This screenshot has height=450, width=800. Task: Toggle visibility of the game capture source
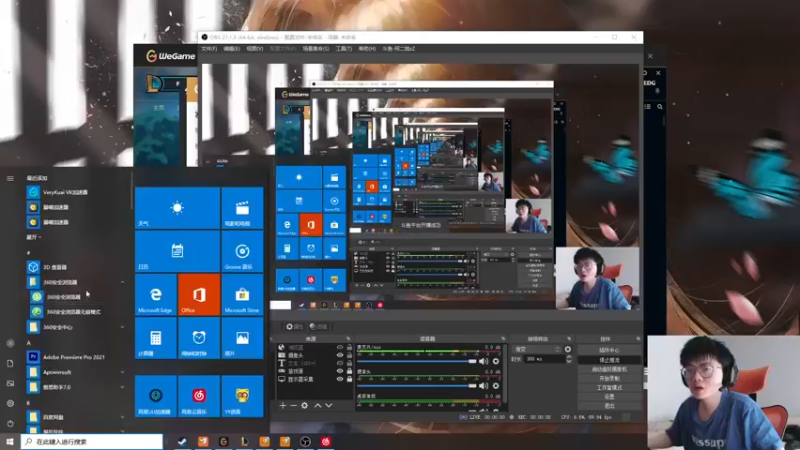click(x=340, y=371)
